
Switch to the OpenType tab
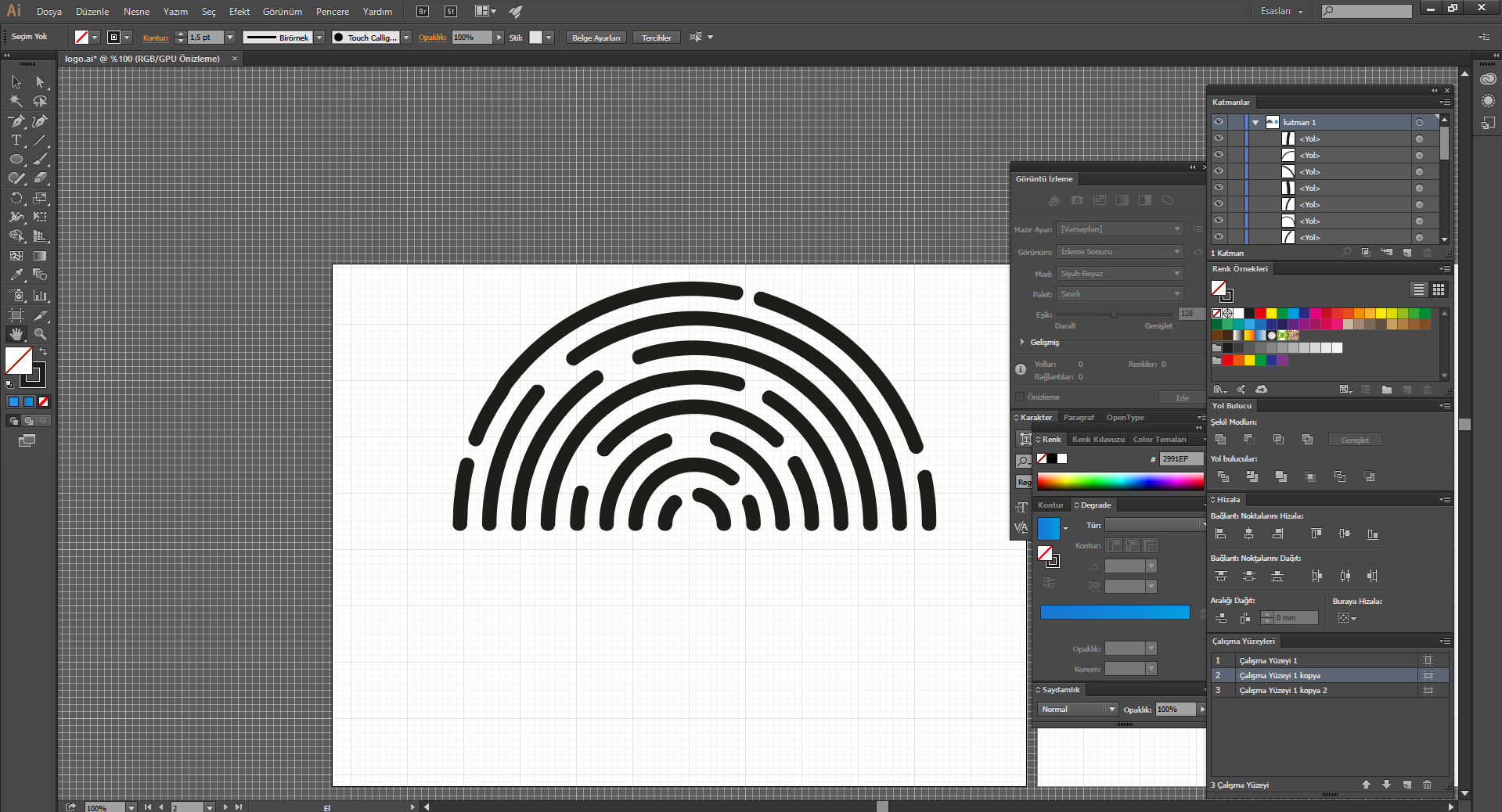(1125, 418)
